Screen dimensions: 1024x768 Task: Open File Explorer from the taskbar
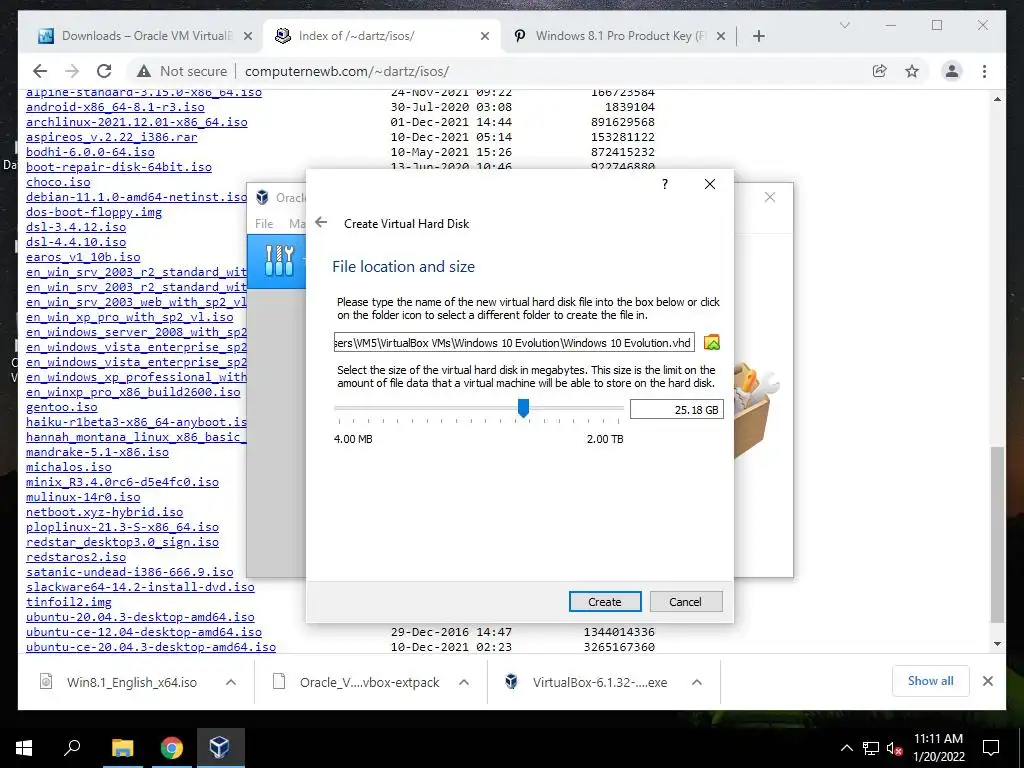coord(122,748)
